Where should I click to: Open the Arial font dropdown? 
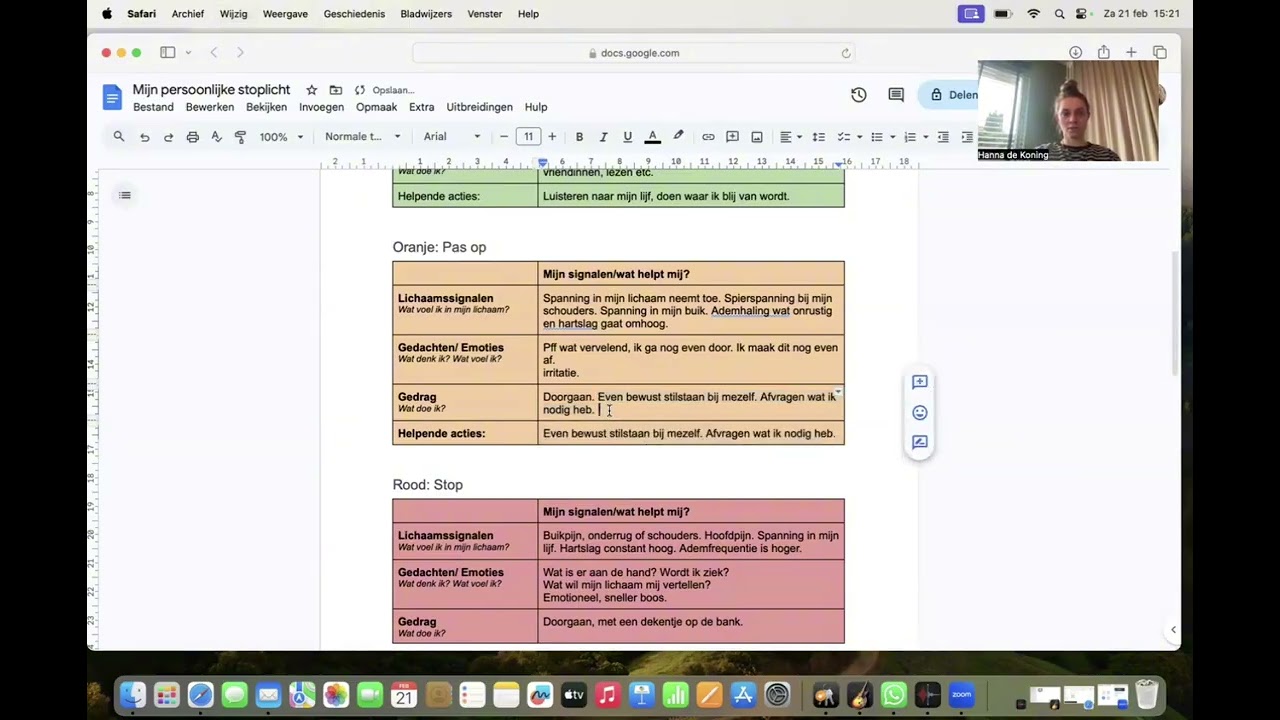coord(451,137)
